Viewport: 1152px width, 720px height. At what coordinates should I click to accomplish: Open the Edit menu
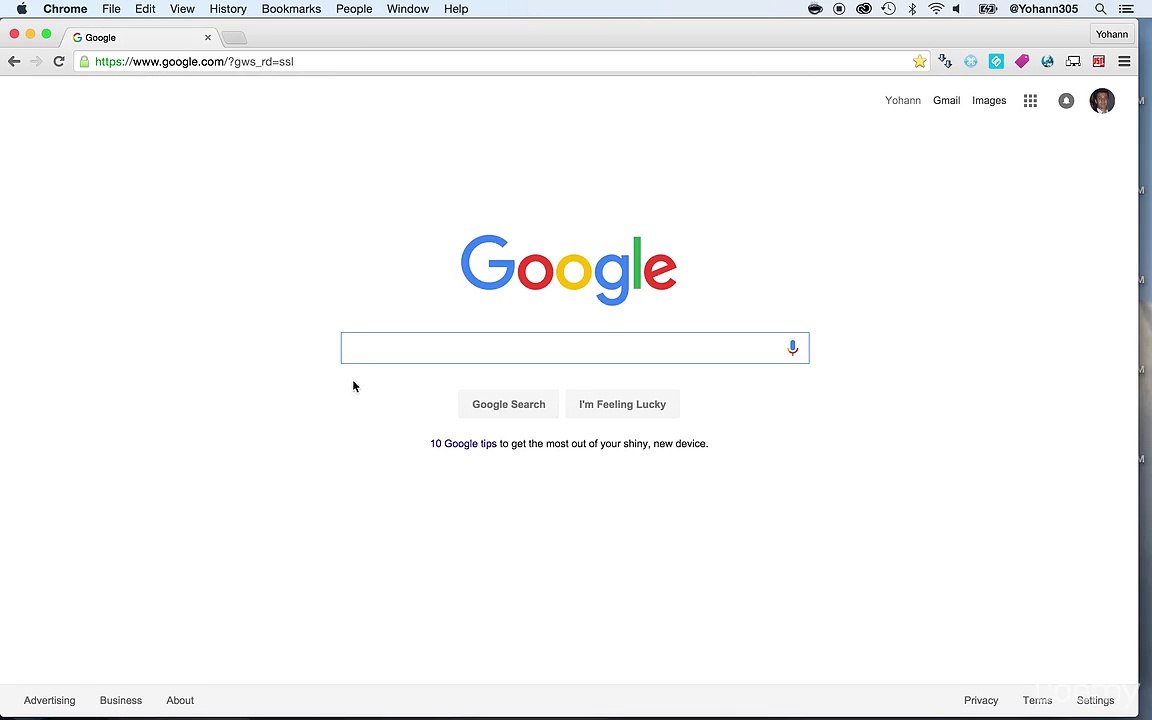[x=145, y=9]
